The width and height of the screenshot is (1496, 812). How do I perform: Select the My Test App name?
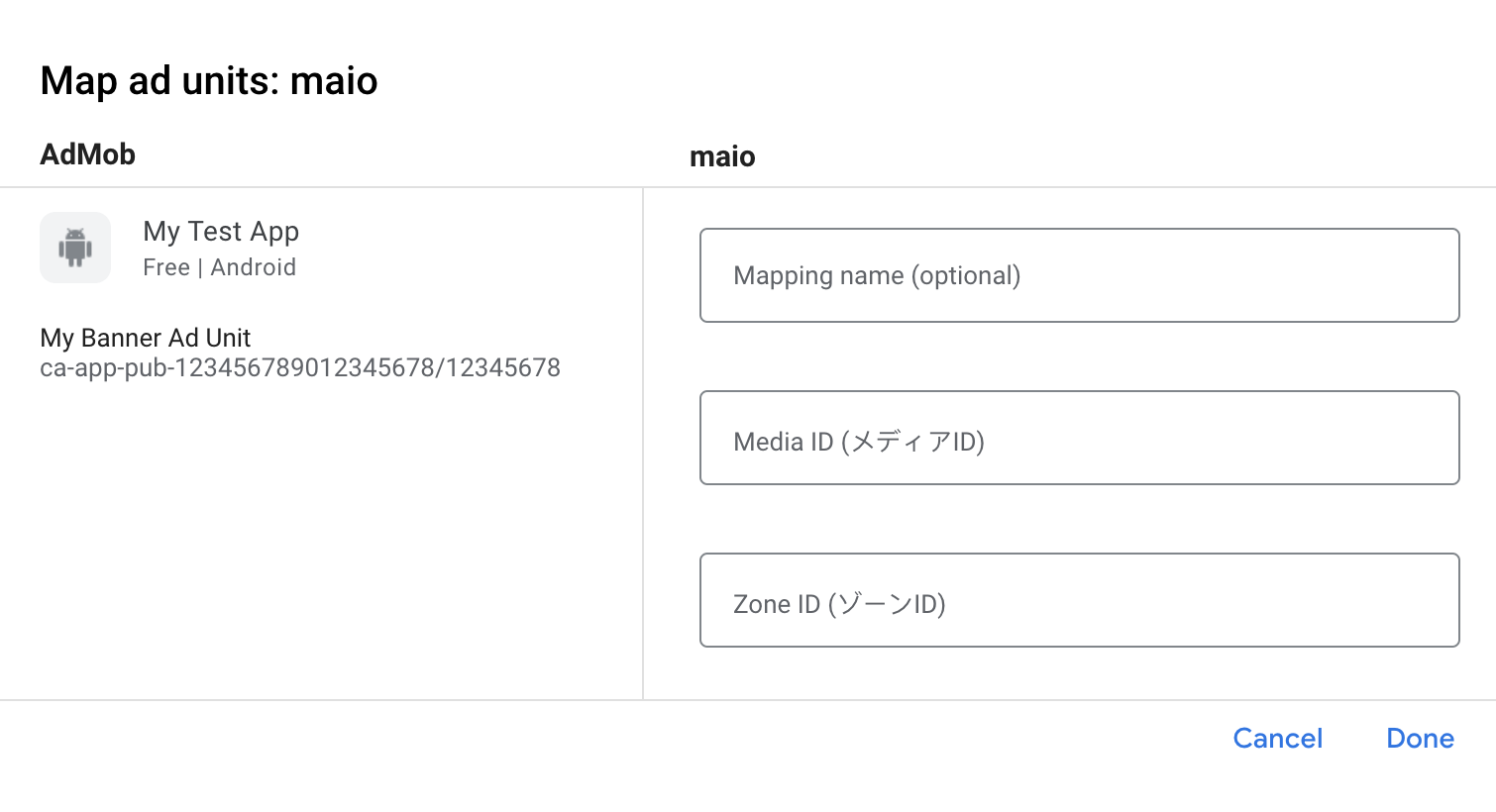(221, 232)
